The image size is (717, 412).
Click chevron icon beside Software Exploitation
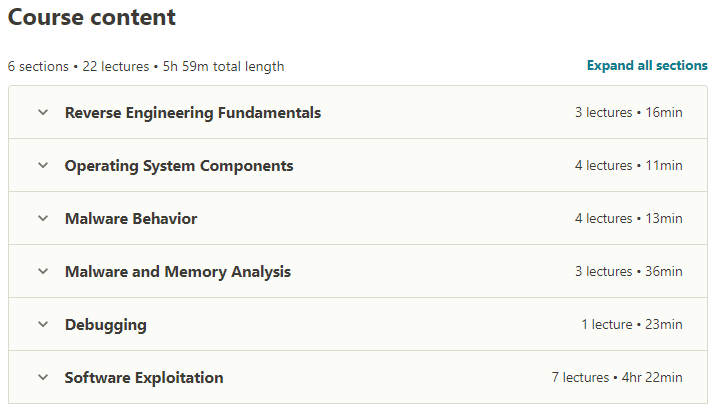coord(43,378)
